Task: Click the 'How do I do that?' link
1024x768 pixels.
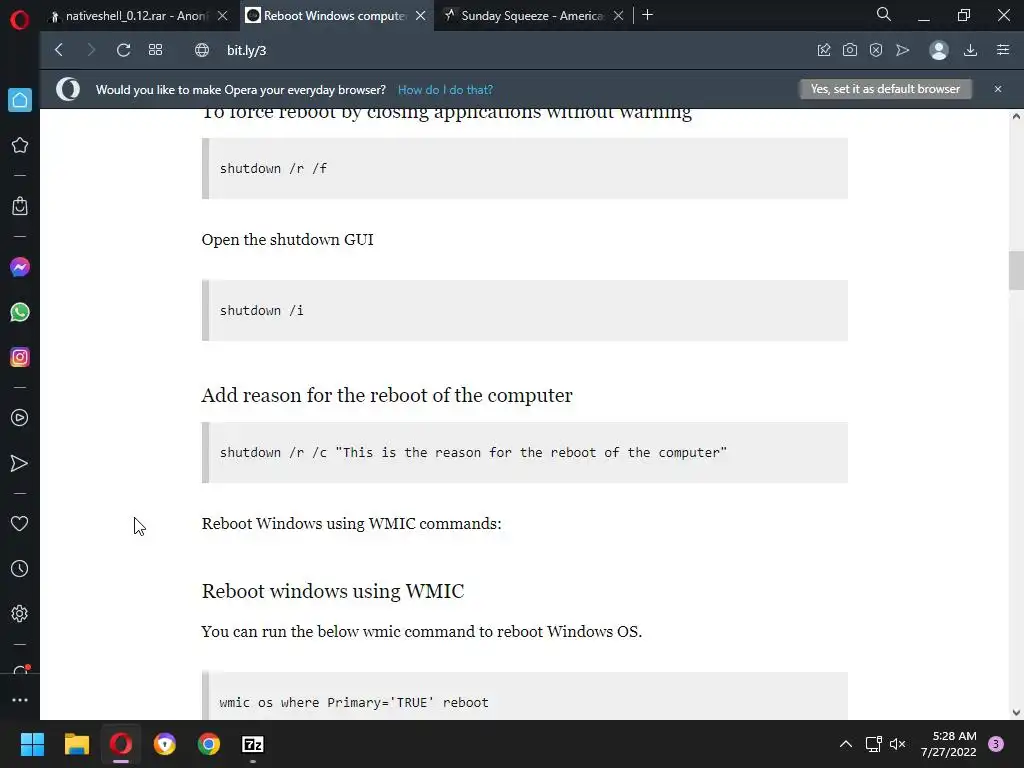Action: (x=445, y=90)
